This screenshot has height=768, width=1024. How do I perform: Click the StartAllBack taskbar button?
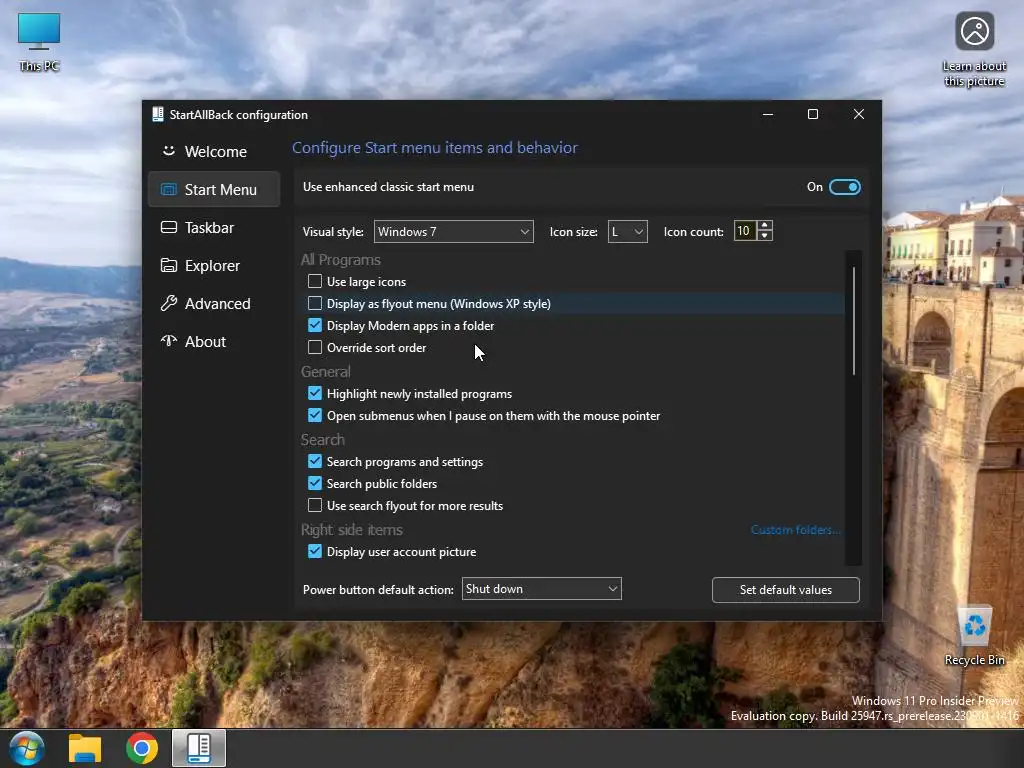199,748
